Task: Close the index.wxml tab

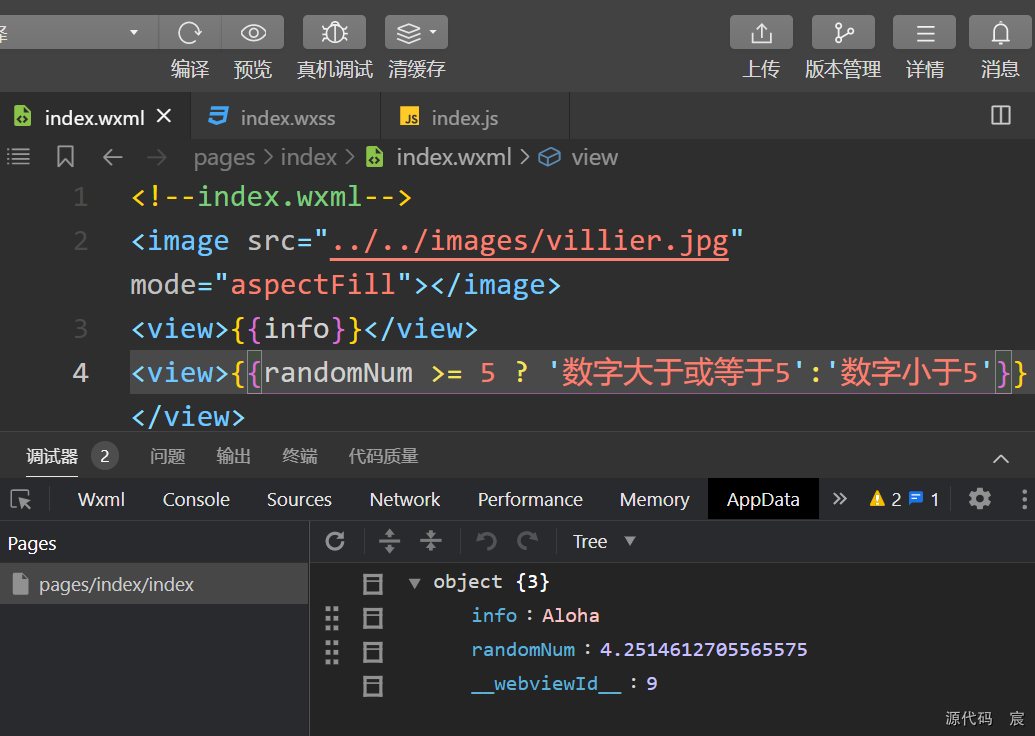Action: coord(164,116)
